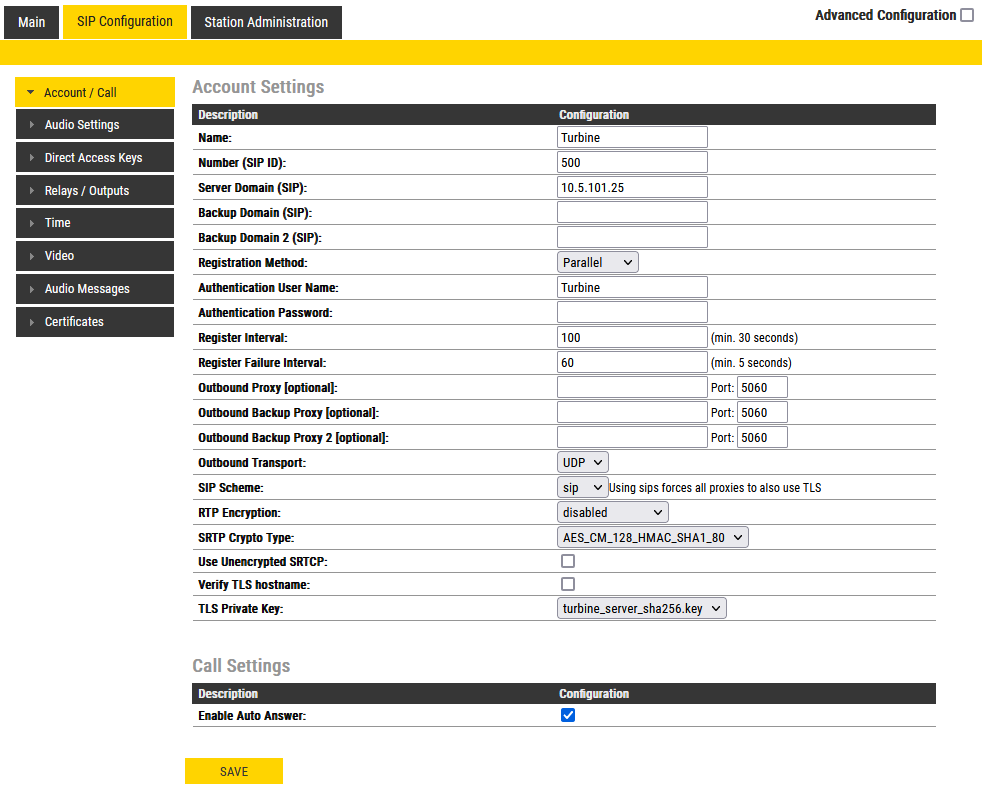Open the Outbound Transport dropdown
The height and width of the screenshot is (792, 982).
pos(582,462)
